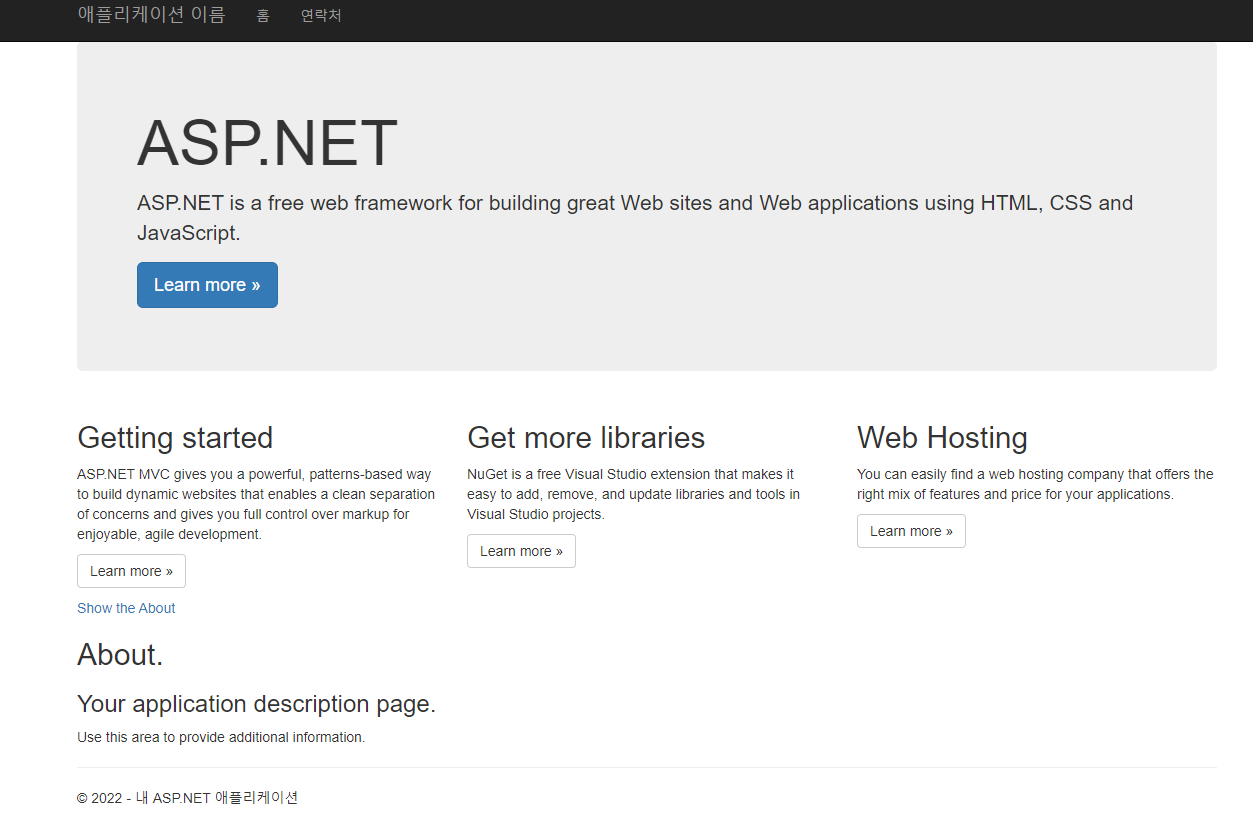
Task: Click Learn more under Web Hosting
Action: click(x=911, y=531)
